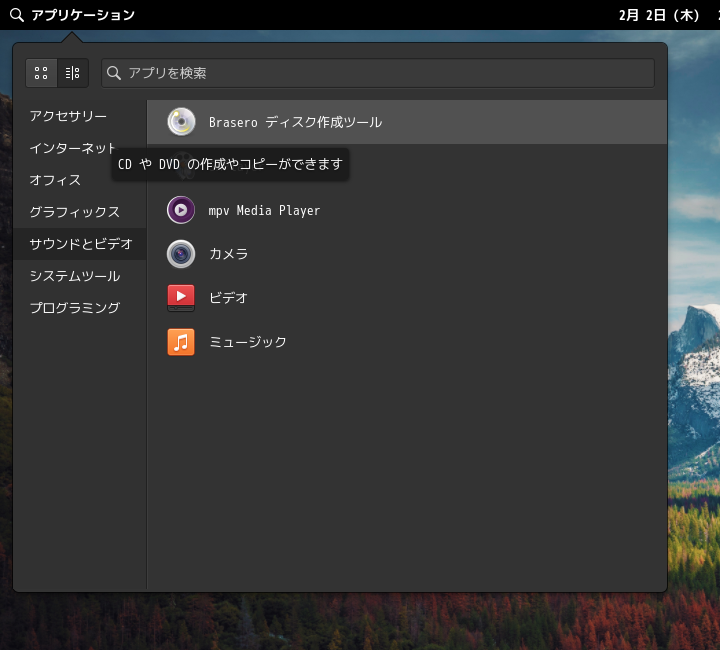Open the 2月 2日 (木) date indicator
The image size is (720, 650).
[x=659, y=15]
